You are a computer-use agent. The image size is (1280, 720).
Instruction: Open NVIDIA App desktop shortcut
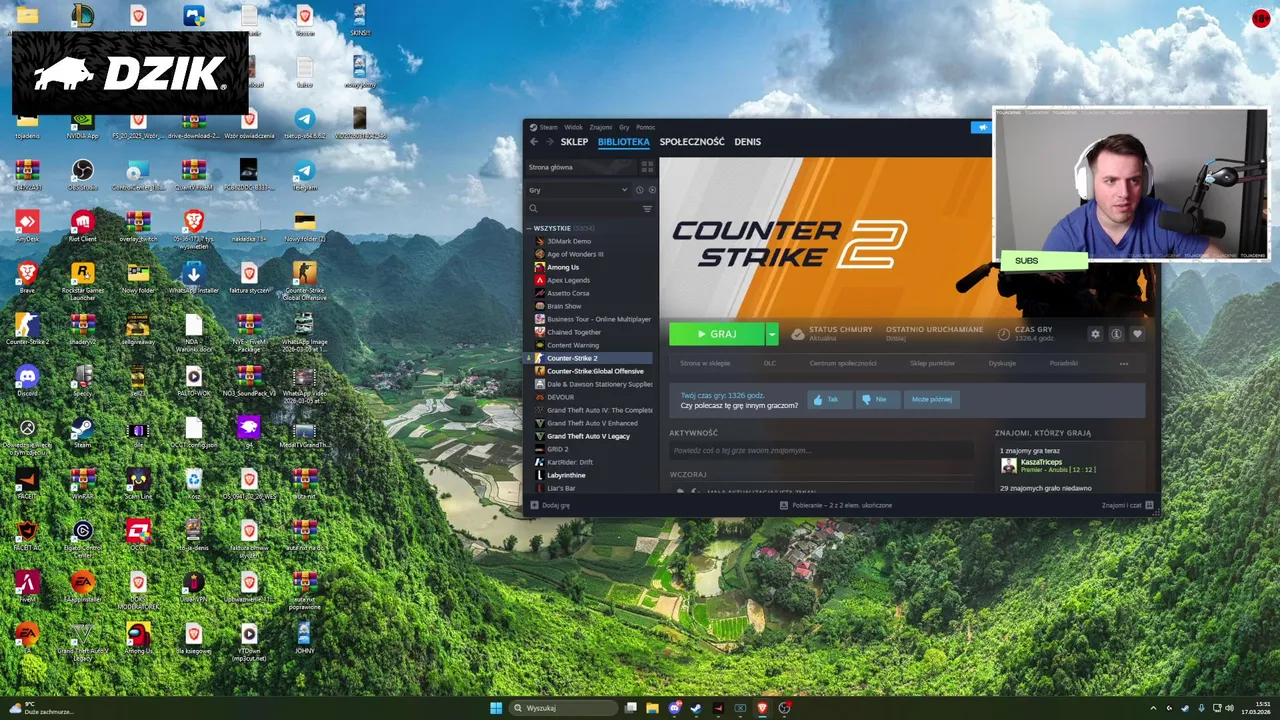[x=83, y=122]
